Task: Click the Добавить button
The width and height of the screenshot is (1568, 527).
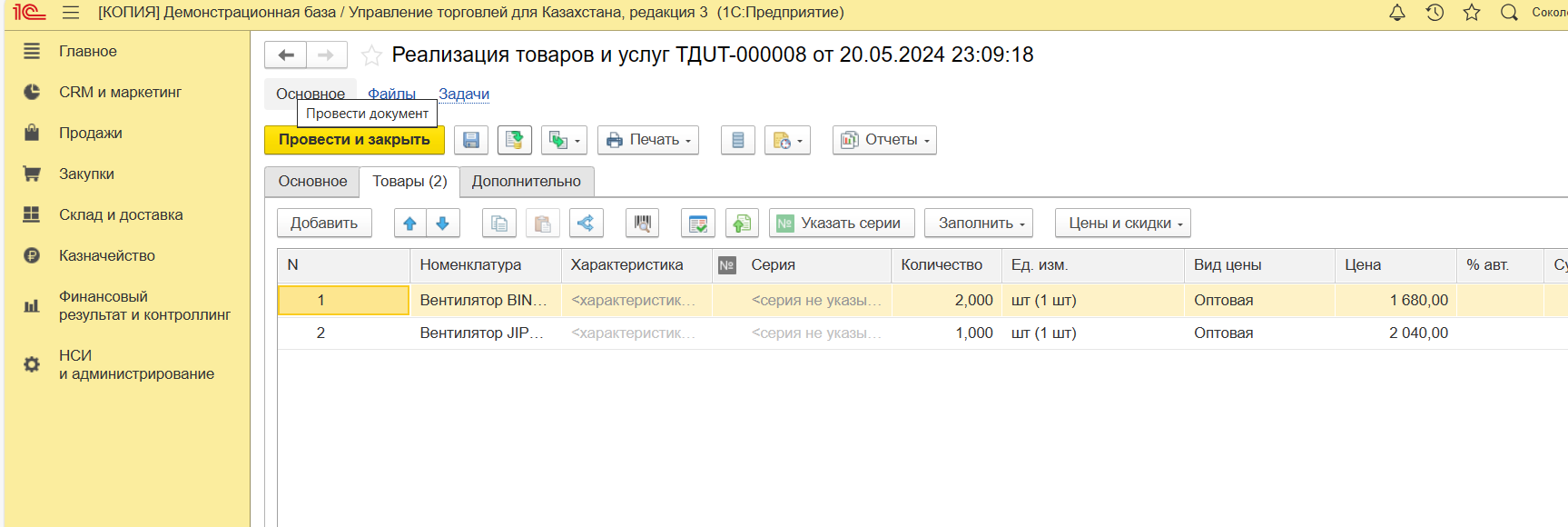Action: pyautogui.click(x=324, y=224)
